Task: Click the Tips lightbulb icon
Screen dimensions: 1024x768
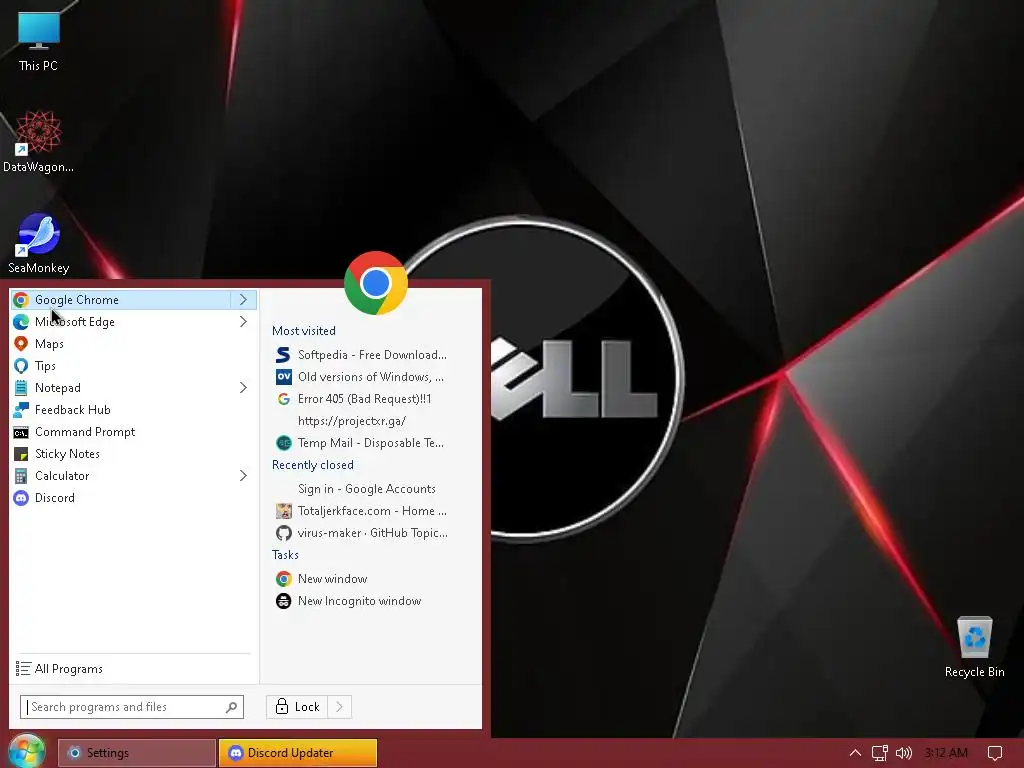Action: (x=21, y=366)
